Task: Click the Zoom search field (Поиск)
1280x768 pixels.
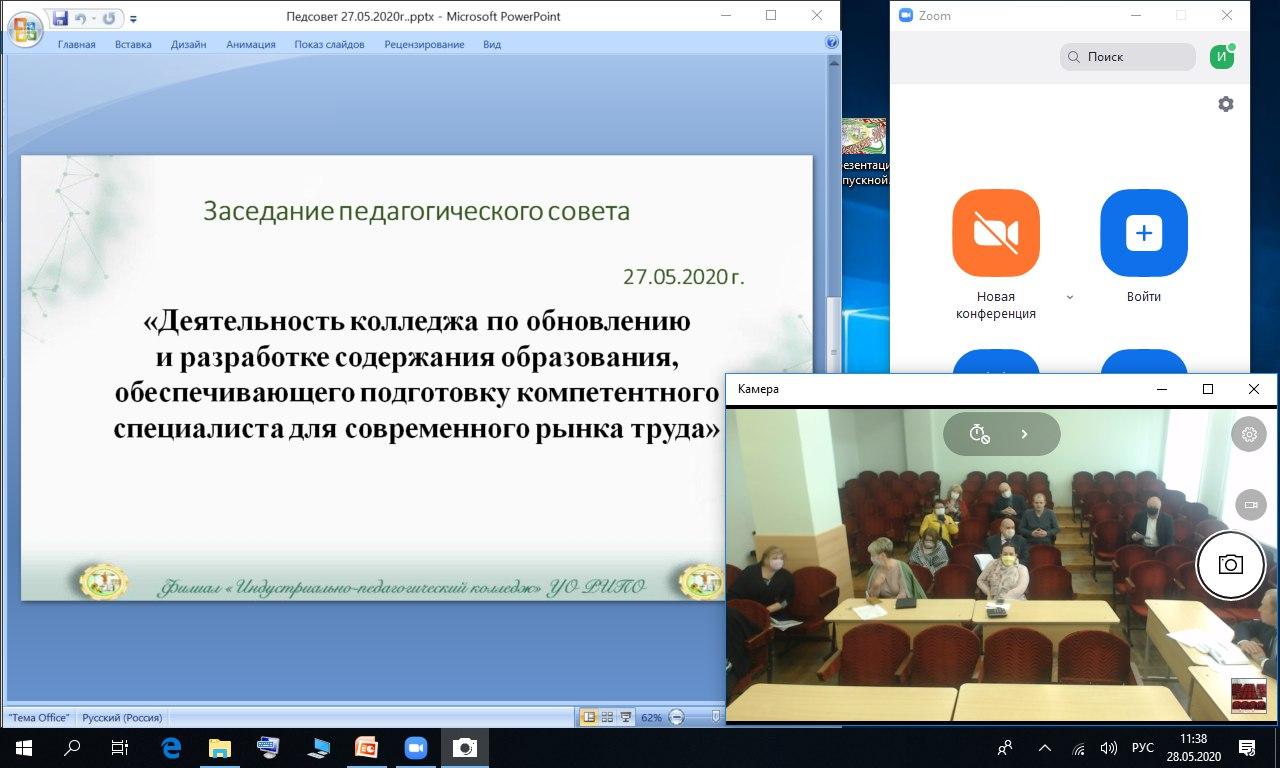Action: tap(1128, 57)
